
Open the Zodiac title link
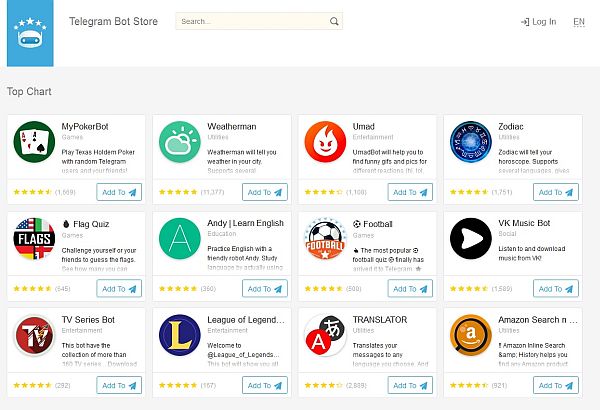[511, 127]
